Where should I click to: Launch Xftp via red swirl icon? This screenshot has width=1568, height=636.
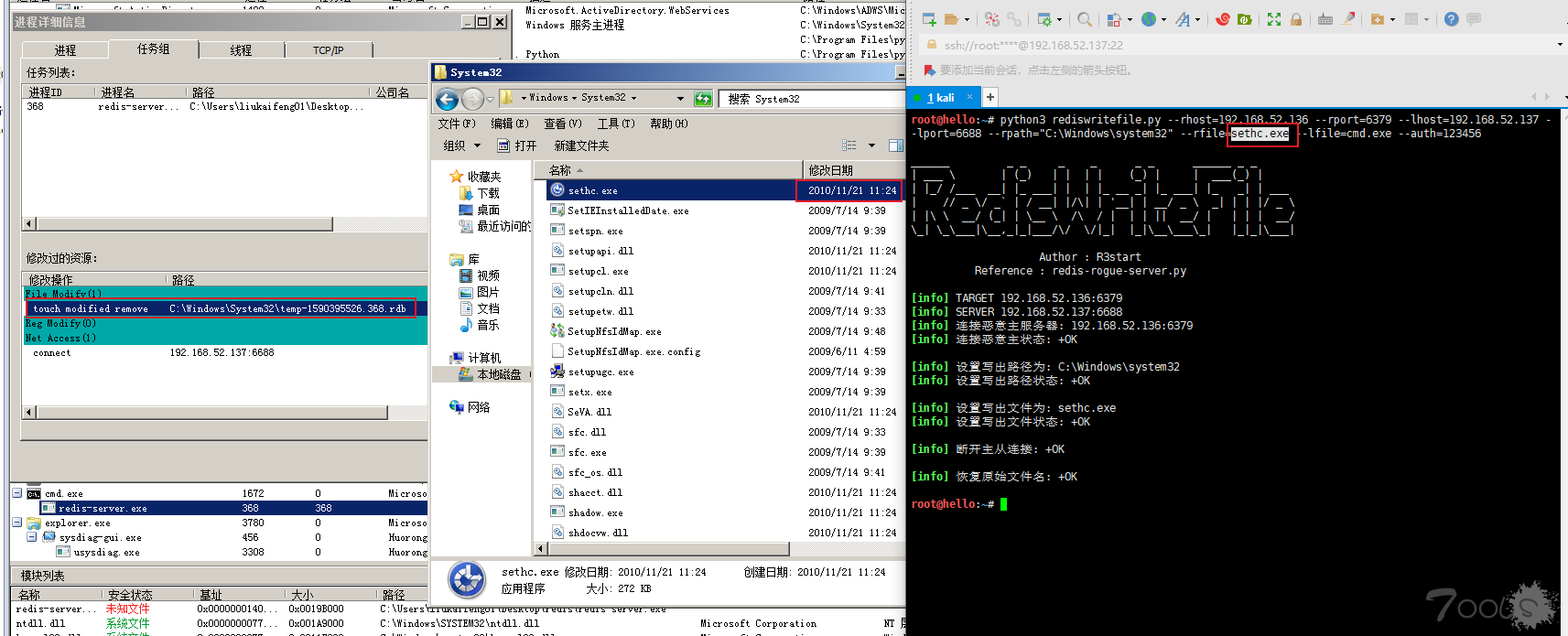1223,19
